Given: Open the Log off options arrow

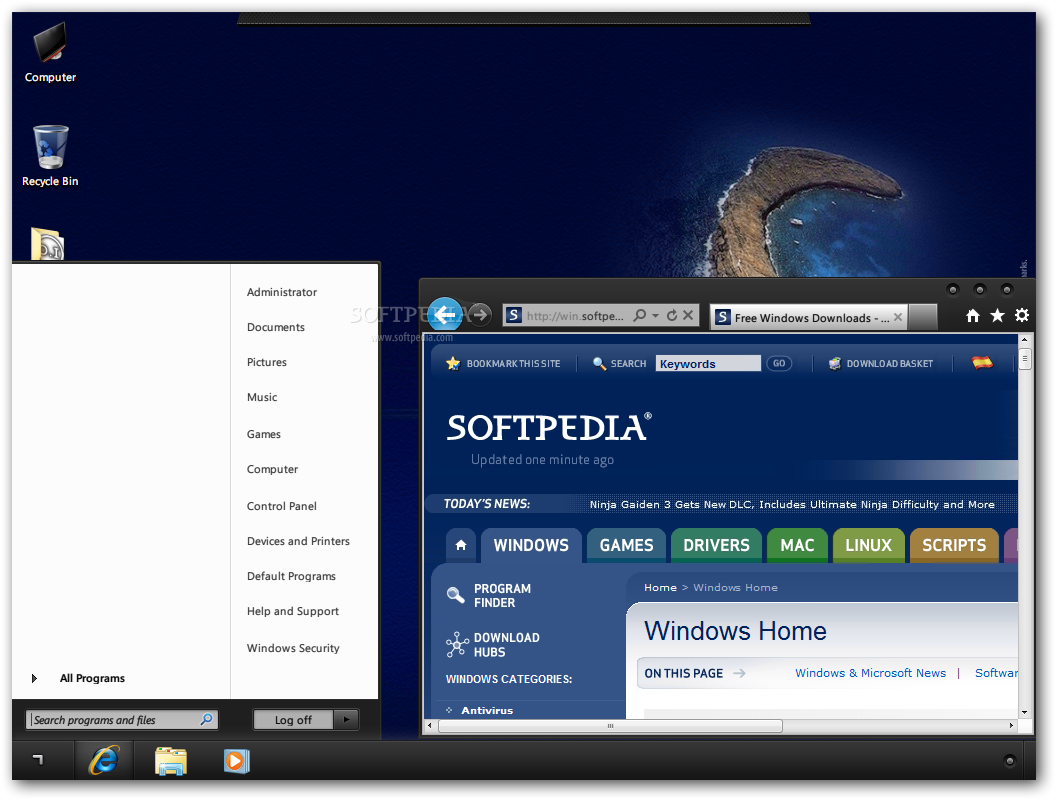Looking at the screenshot, I should click(x=346, y=719).
